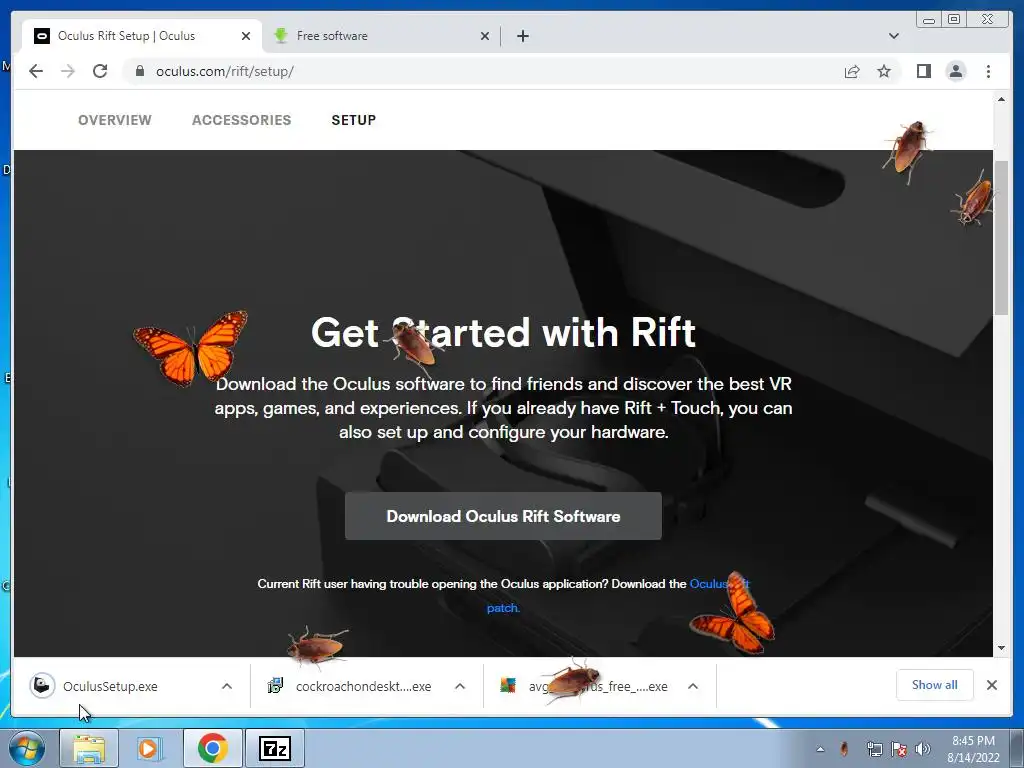
Task: Bookmark this page with the star
Action: [x=884, y=71]
